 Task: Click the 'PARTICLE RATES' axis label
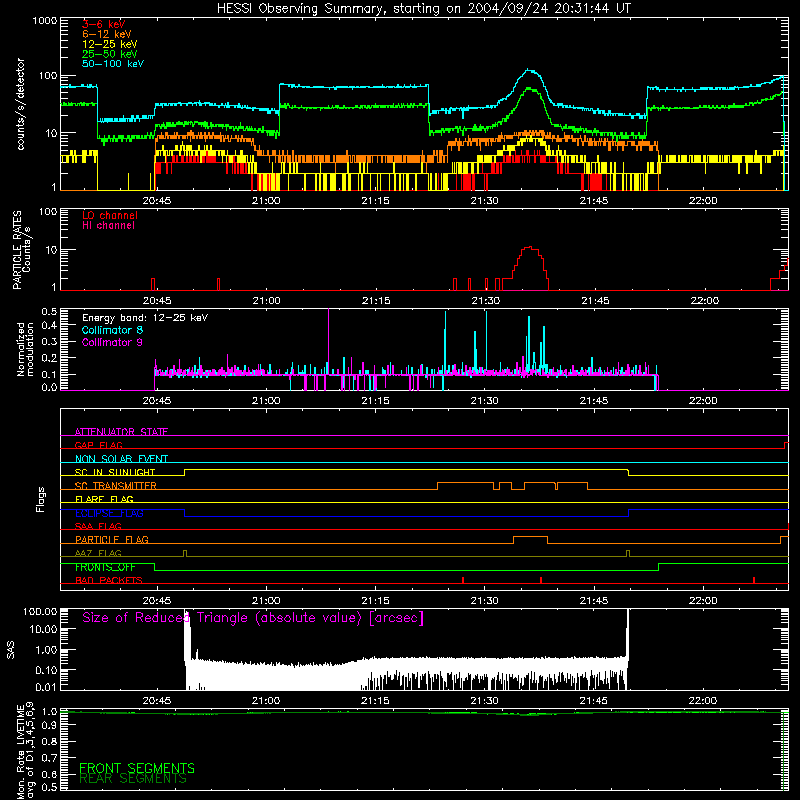coord(17,250)
